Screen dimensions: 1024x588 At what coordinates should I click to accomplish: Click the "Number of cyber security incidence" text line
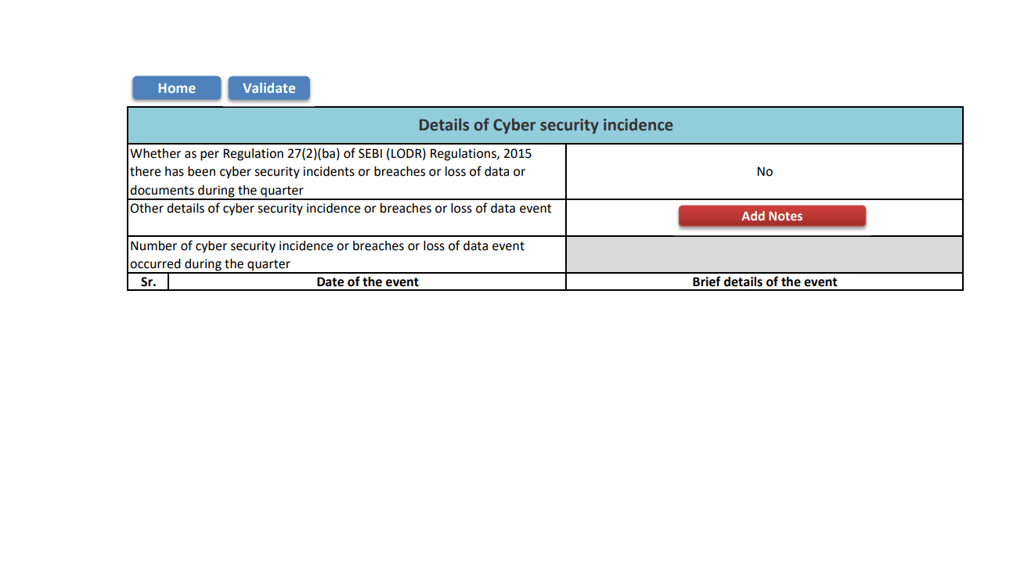pos(327,246)
